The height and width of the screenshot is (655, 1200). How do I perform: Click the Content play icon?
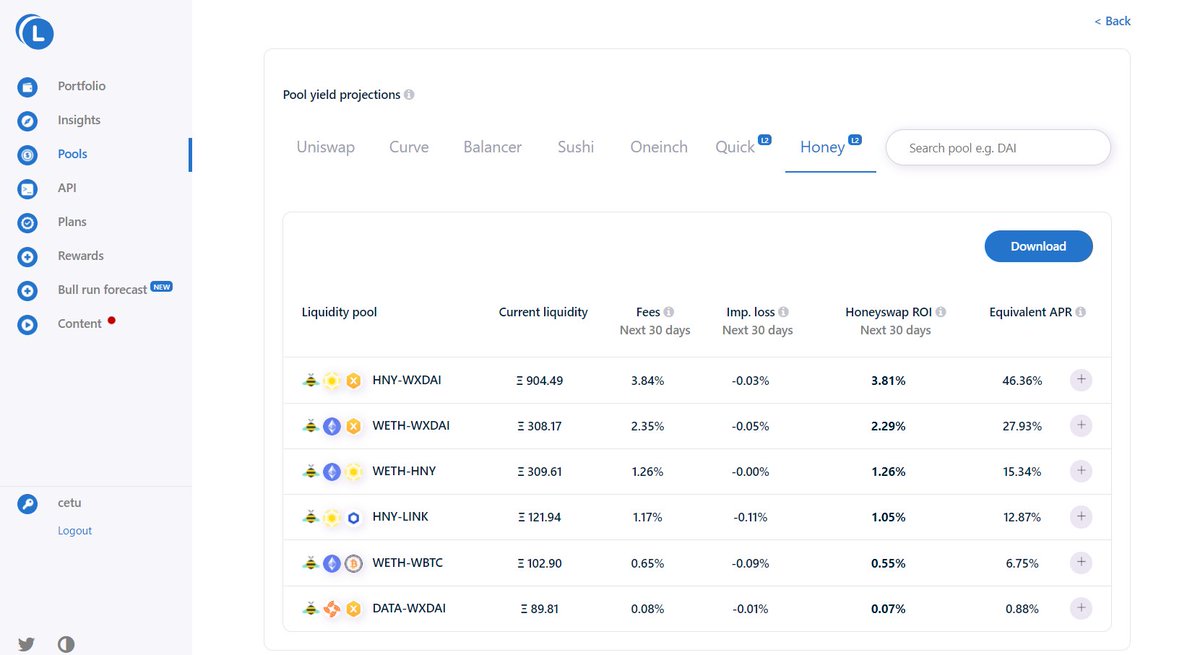pos(28,325)
